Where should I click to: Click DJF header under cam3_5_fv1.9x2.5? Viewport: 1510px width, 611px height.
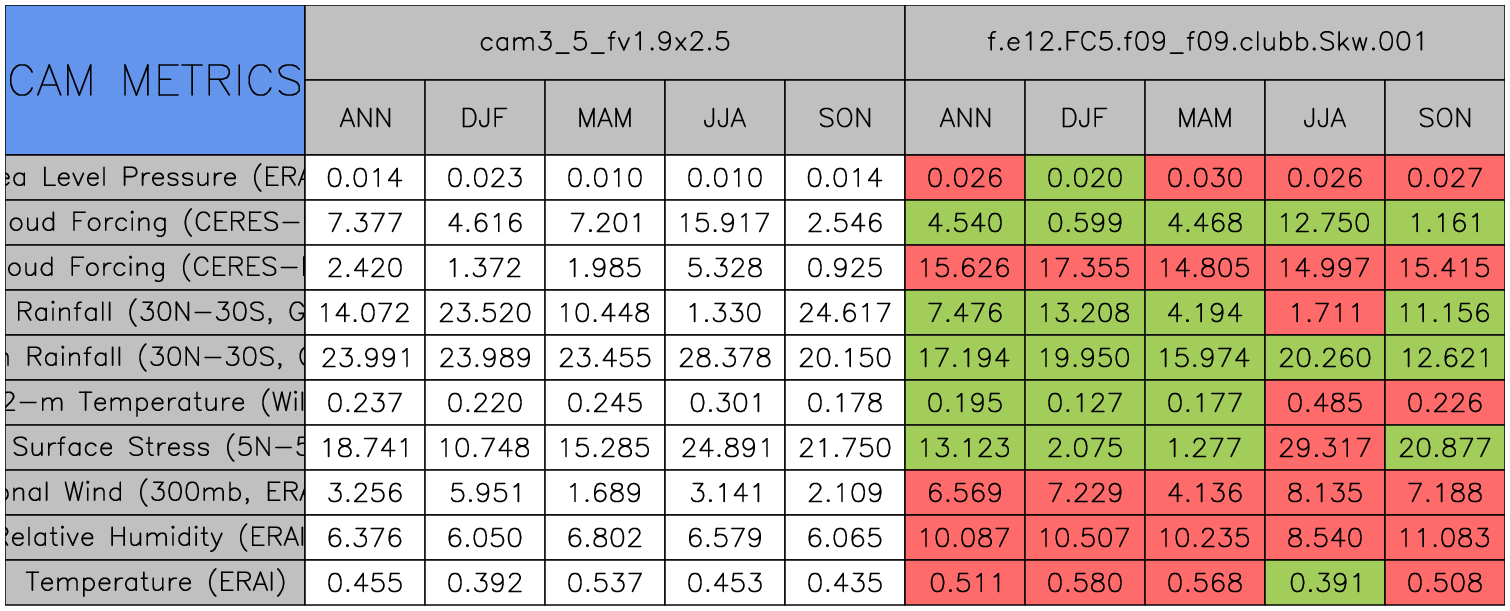click(485, 118)
